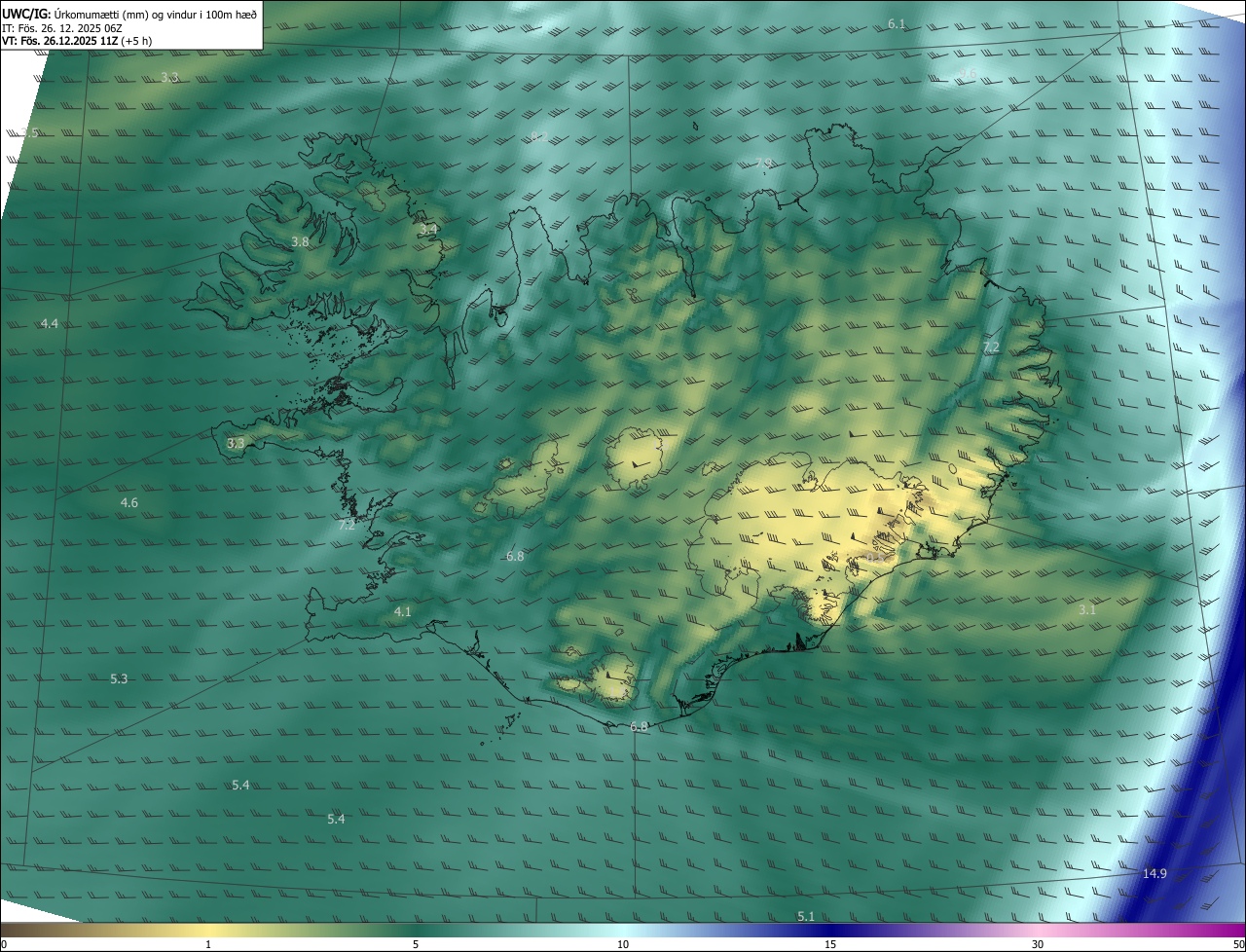
Task: Click the 6.1 value at the map's northern edge
Action: pyautogui.click(x=897, y=23)
